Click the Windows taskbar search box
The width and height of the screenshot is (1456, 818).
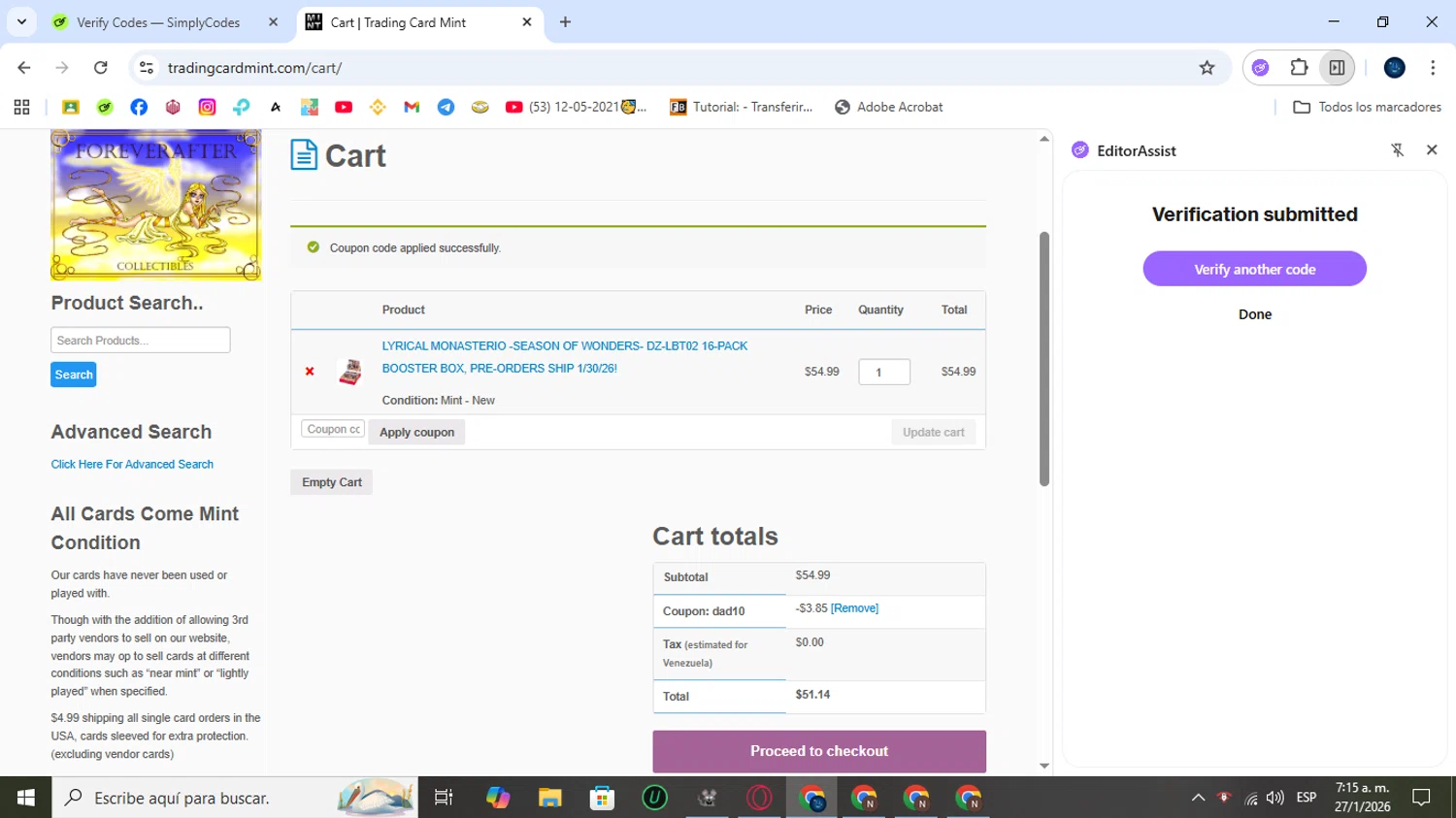pyautogui.click(x=235, y=798)
